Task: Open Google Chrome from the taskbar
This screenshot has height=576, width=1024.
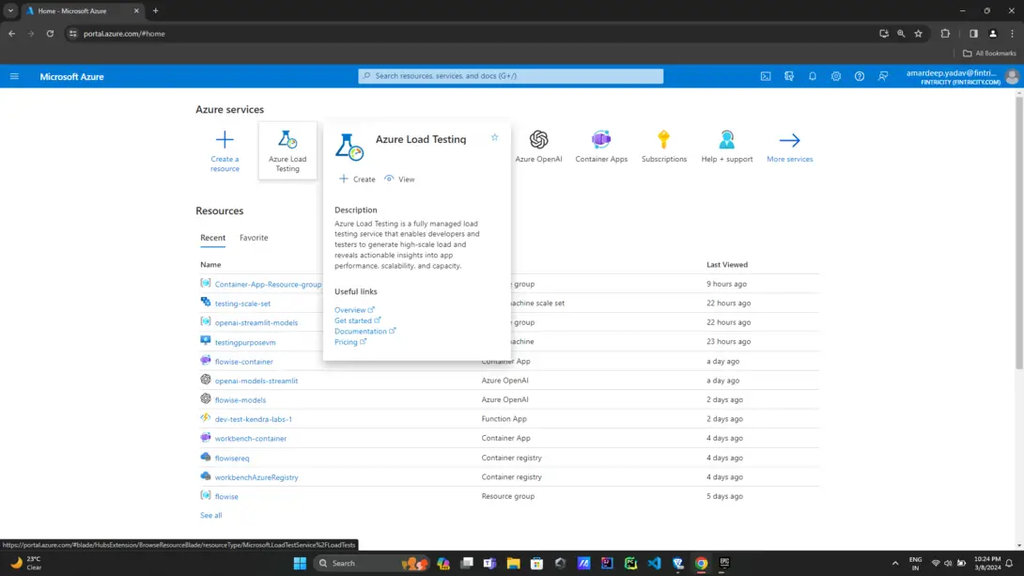Action: 701,563
